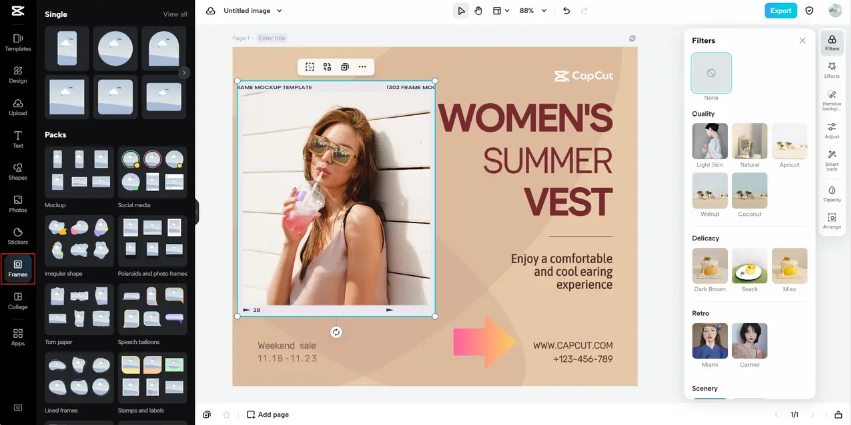Open the Collage sidebar panel

pyautogui.click(x=18, y=301)
